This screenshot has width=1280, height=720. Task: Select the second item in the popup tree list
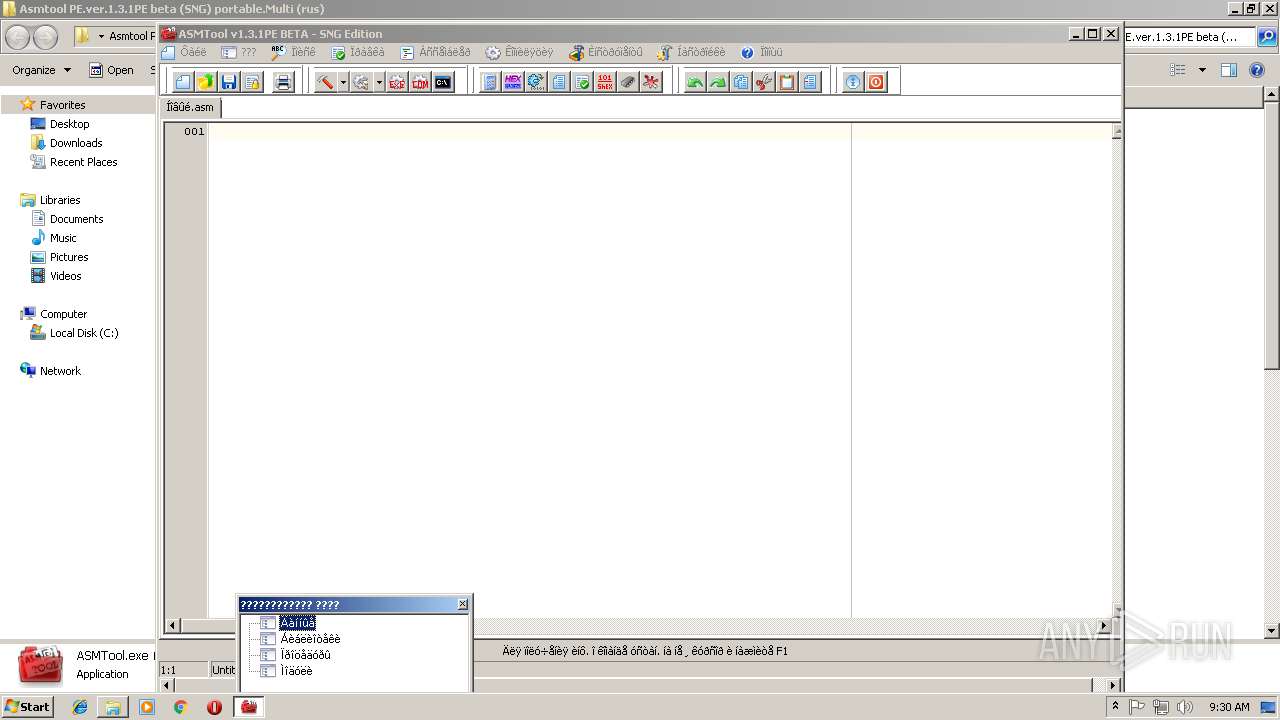[310, 639]
